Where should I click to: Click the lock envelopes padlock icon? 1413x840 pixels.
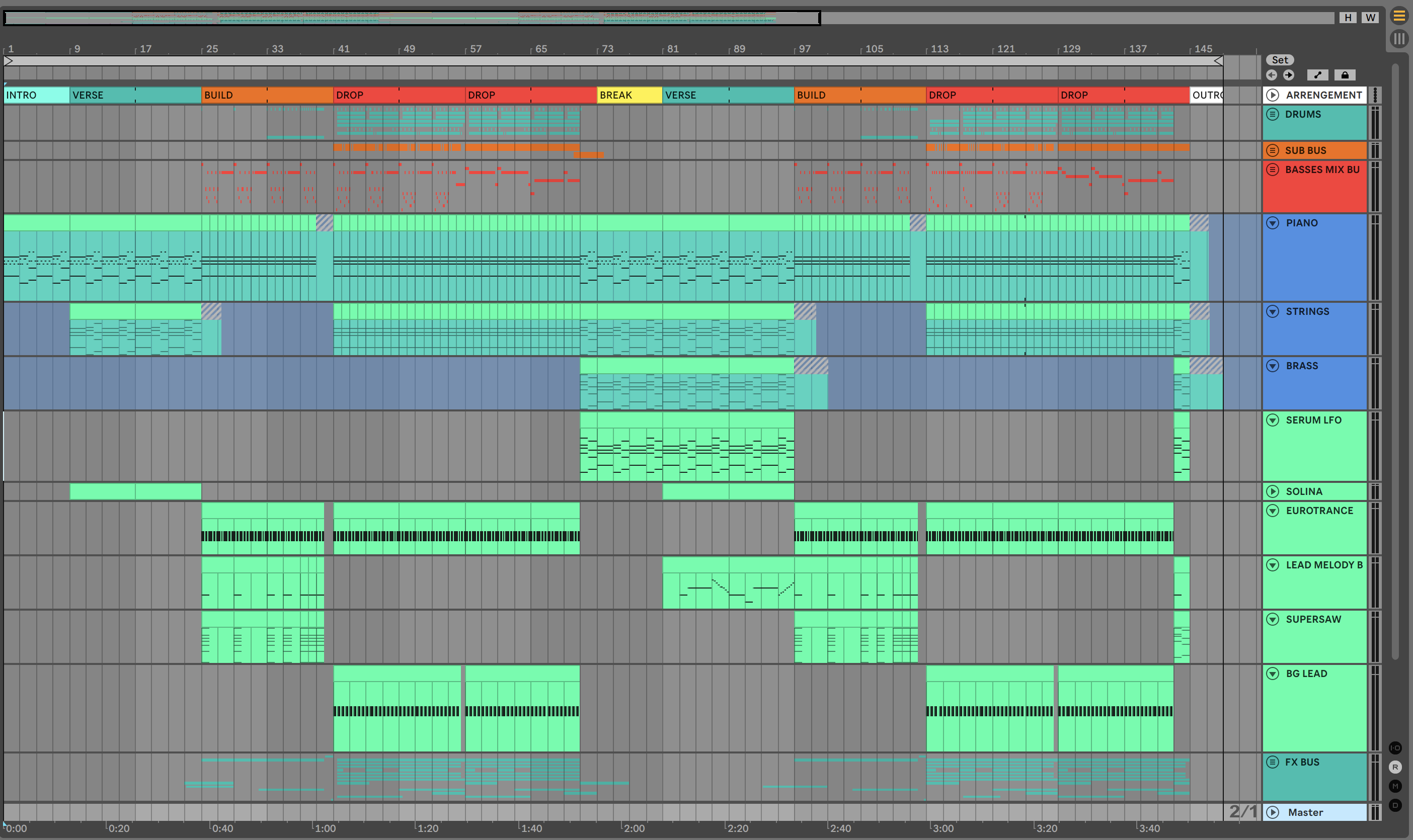tap(1345, 75)
